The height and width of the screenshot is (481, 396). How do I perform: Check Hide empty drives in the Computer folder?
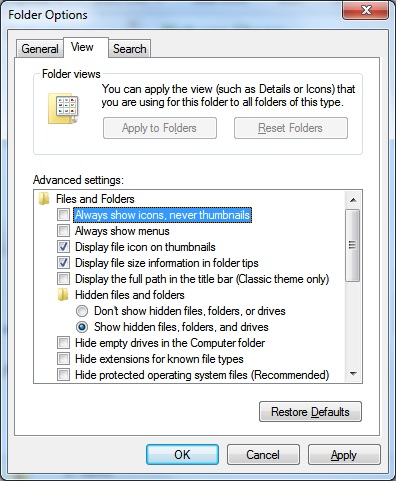tap(63, 343)
